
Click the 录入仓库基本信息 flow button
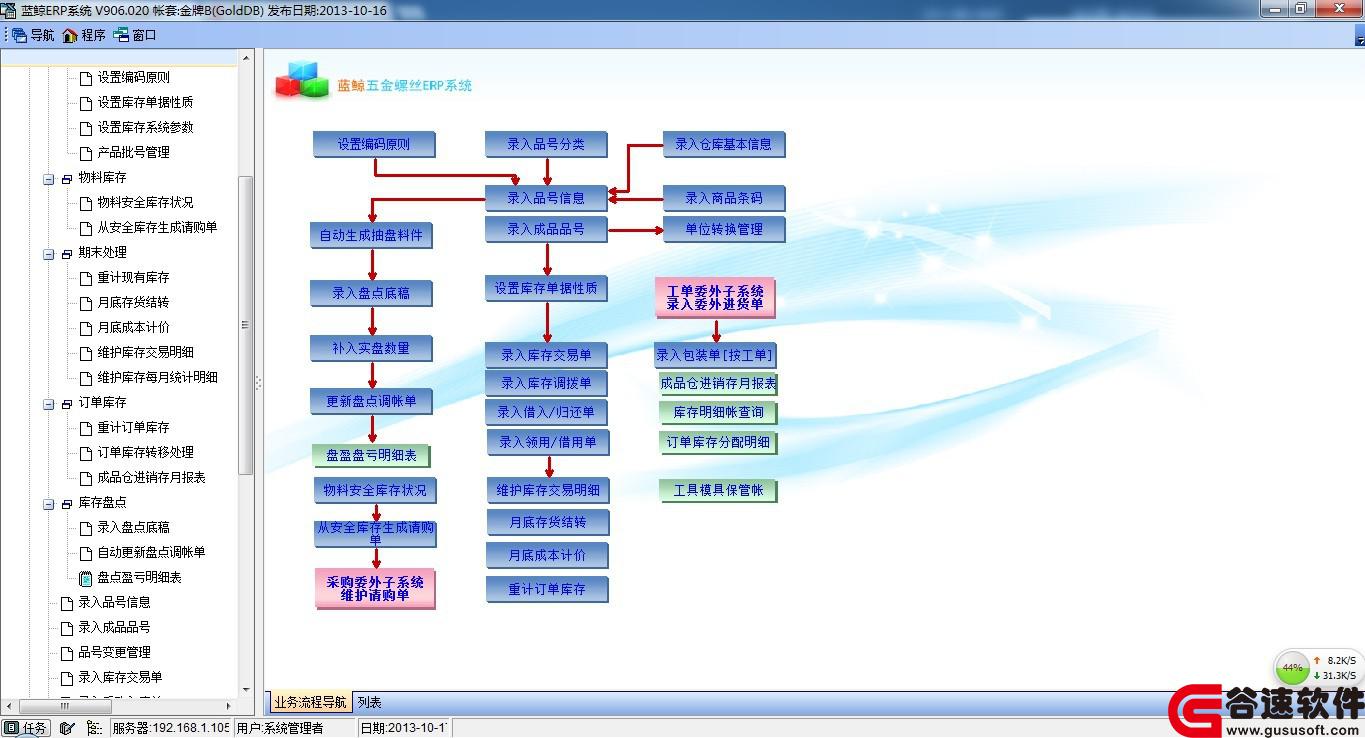[724, 144]
